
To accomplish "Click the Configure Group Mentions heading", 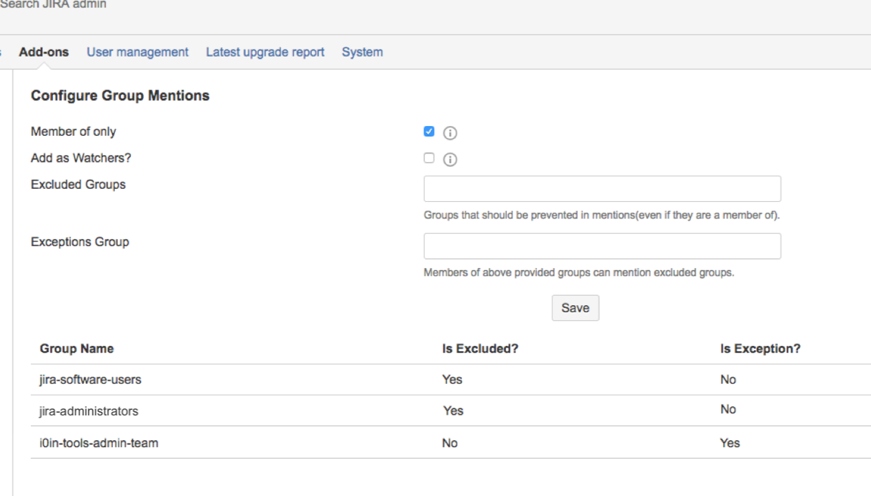I will (x=120, y=96).
